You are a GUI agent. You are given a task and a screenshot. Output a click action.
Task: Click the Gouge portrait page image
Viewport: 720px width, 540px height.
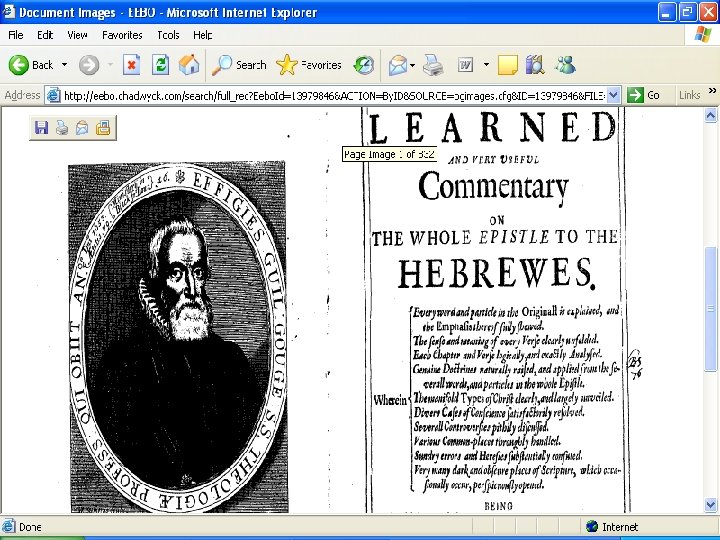(178, 337)
